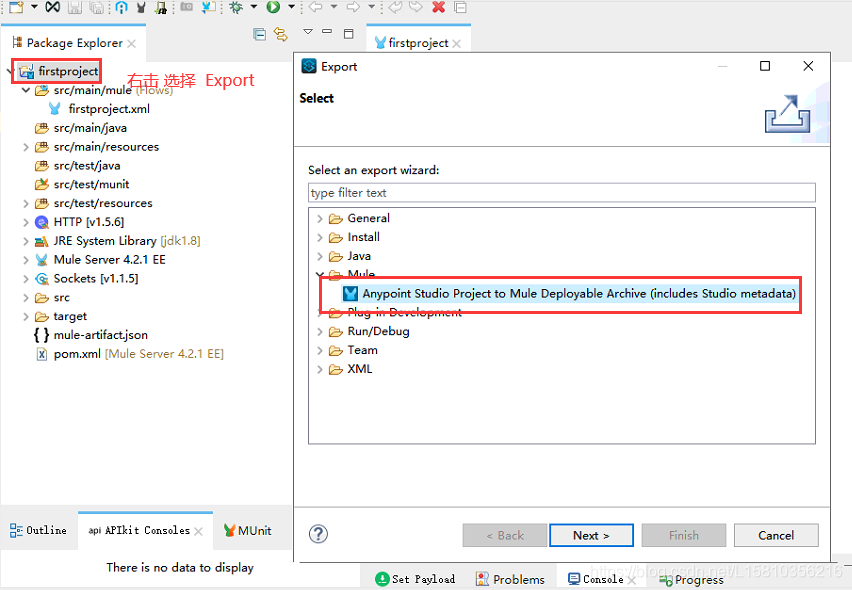Open the Debug dropdown arrow

click(x=253, y=7)
